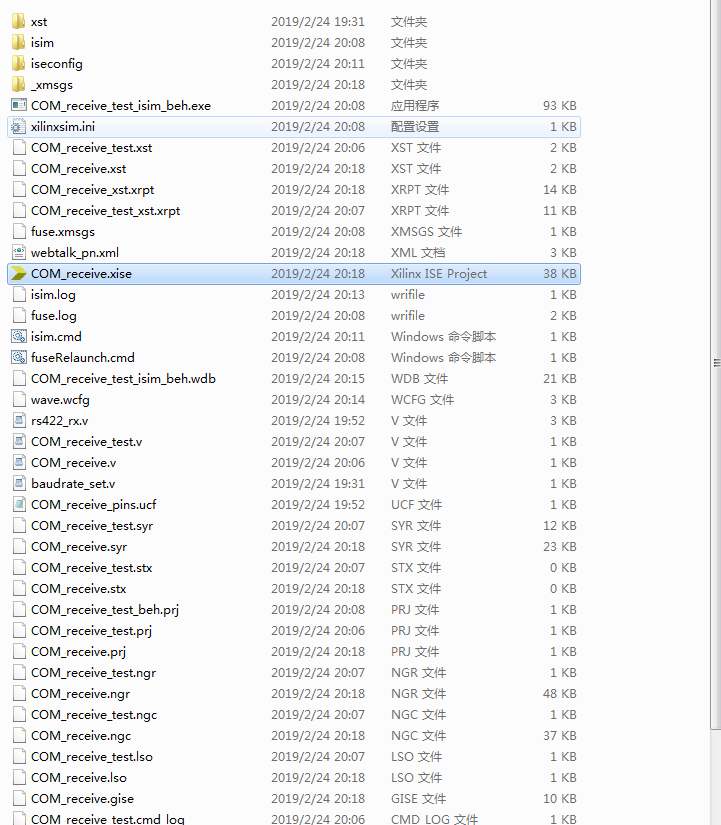The image size is (721, 825).
Task: Click the 'GISE 文件' type cell
Action: pos(418,798)
